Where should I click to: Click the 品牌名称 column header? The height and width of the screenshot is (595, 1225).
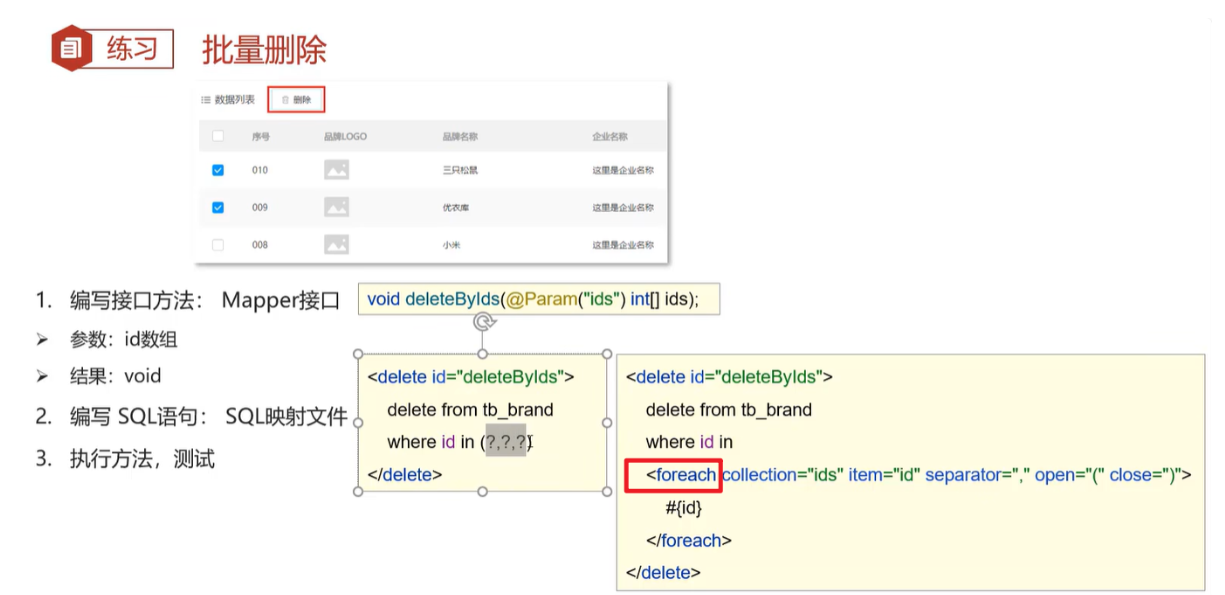click(459, 136)
